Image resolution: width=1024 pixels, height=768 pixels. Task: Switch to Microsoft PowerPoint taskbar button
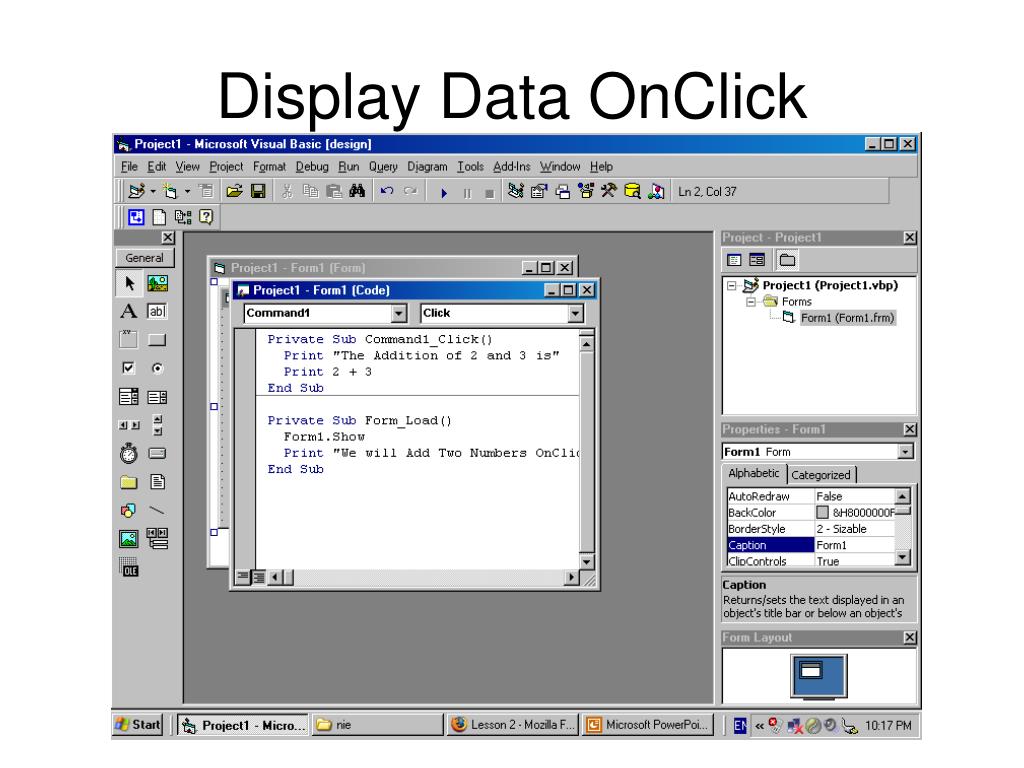tap(648, 725)
